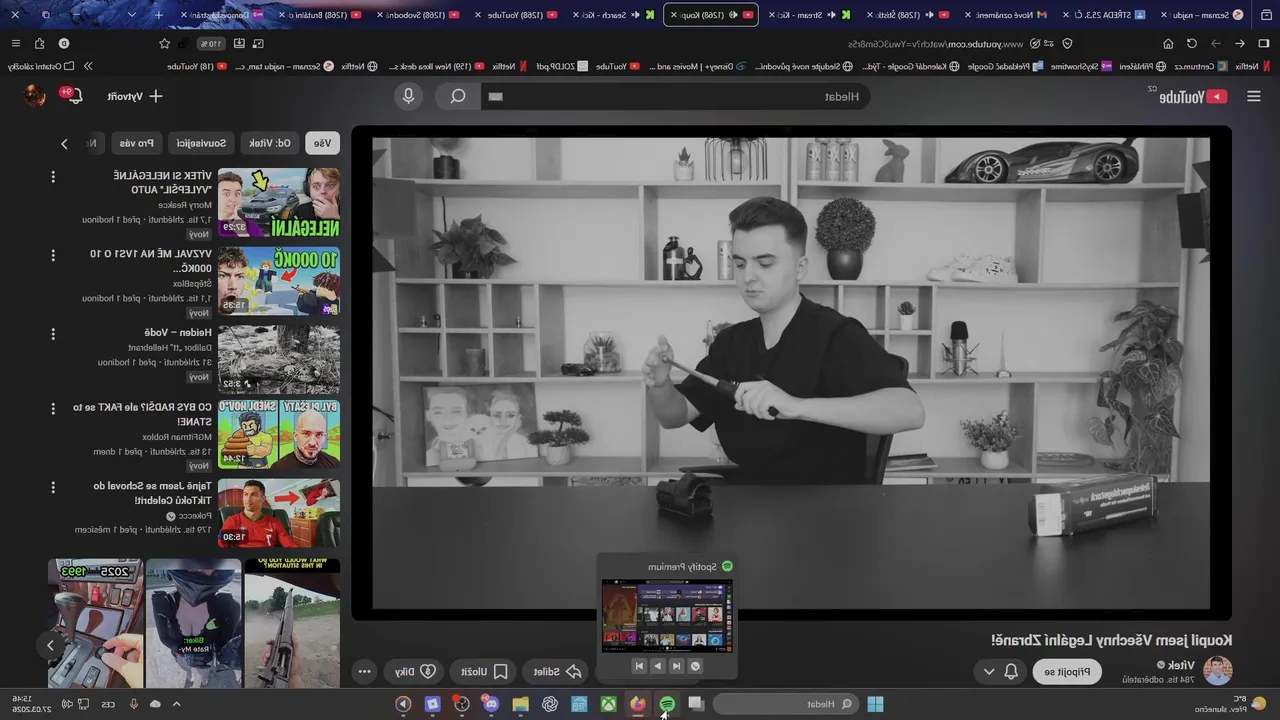1280x720 pixels.
Task: Click the Připojit se join button
Action: pos(1067,672)
